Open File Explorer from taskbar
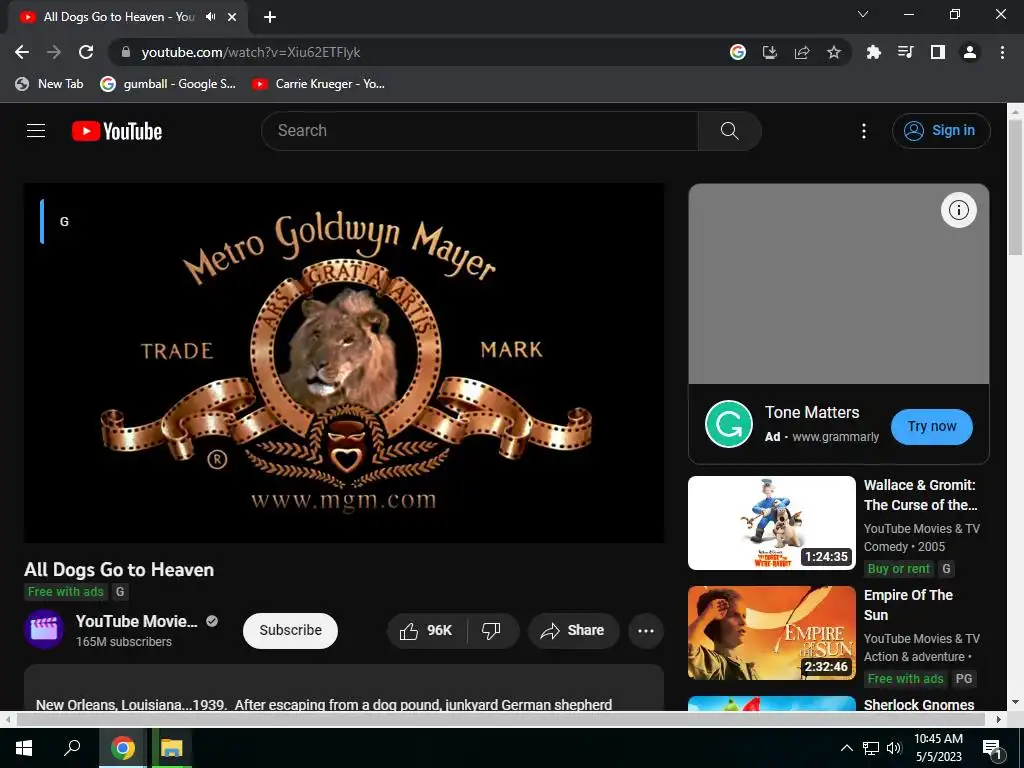The height and width of the screenshot is (768, 1024). click(x=171, y=748)
